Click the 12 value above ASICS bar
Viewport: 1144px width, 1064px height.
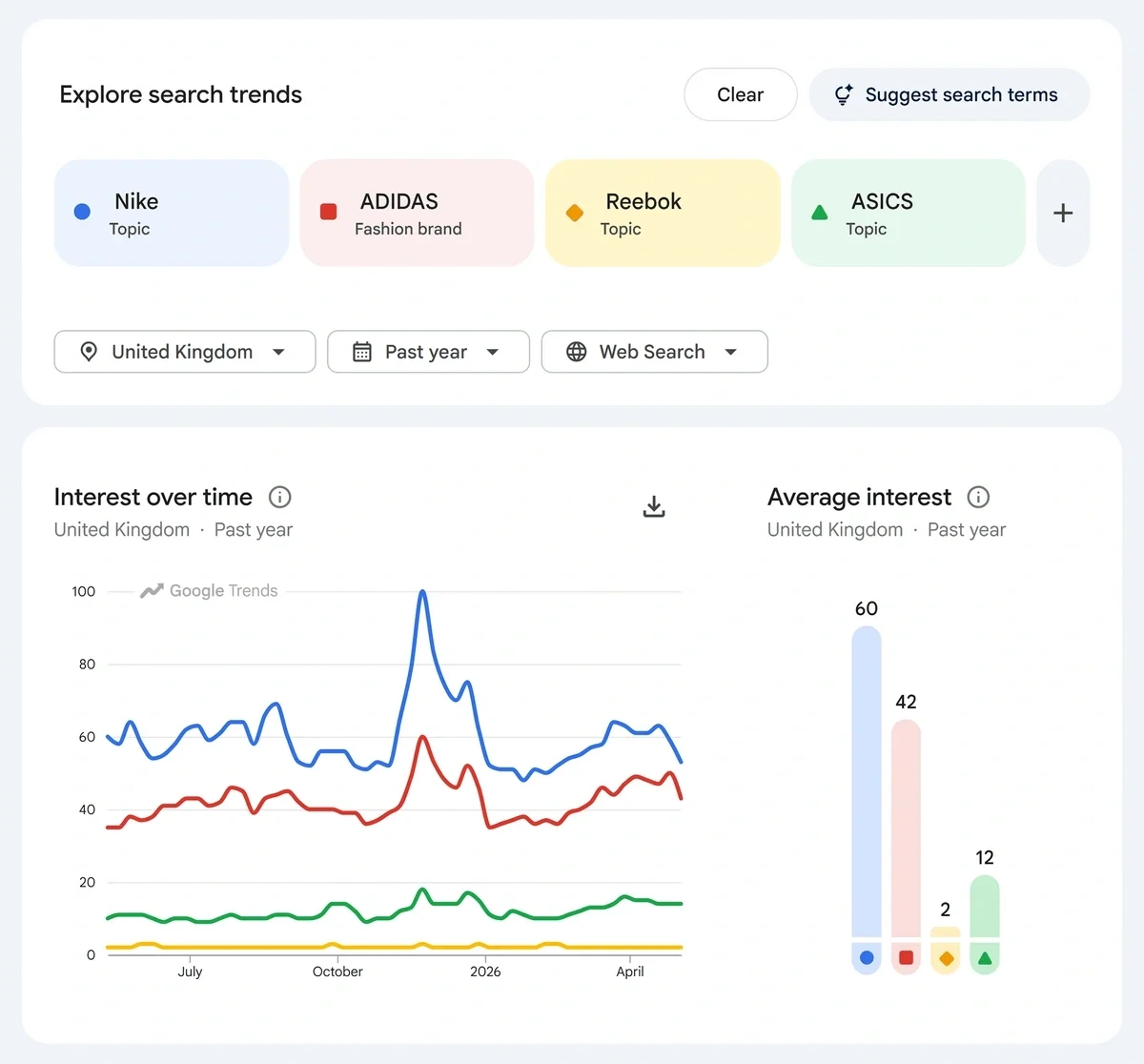click(985, 857)
